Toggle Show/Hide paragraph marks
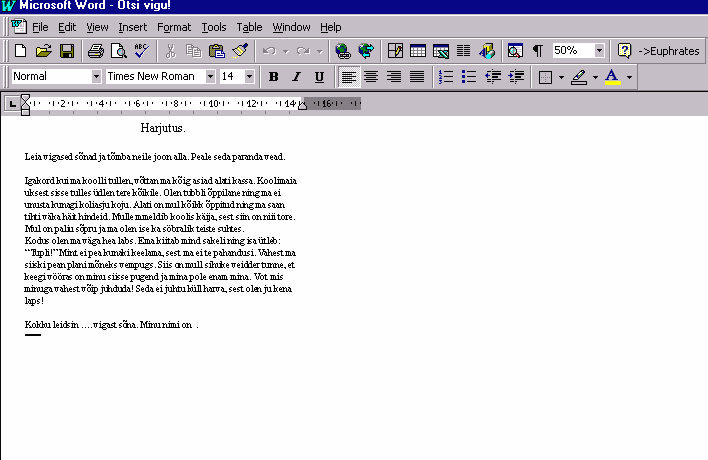The width and height of the screenshot is (708, 460). coord(537,50)
